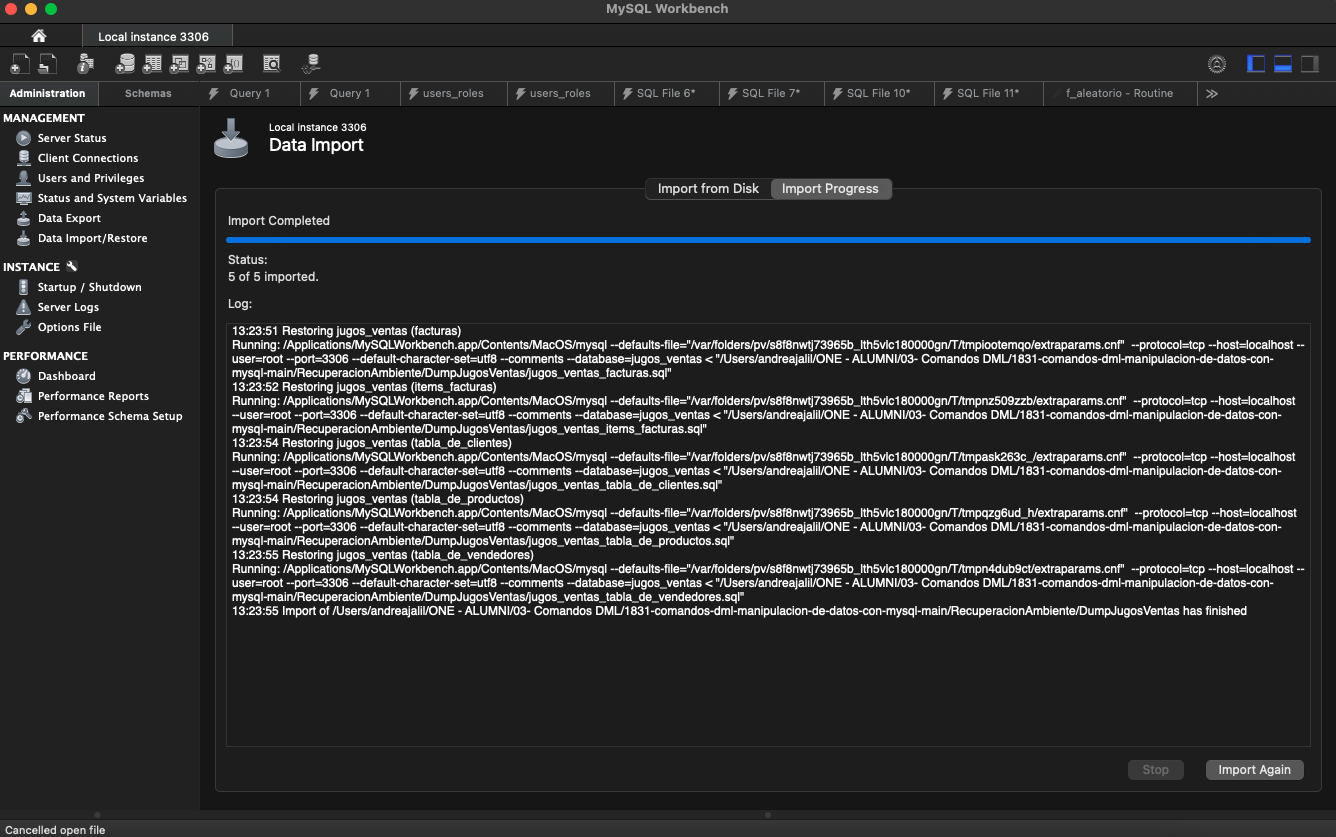1336x837 pixels.
Task: Click the import progress bar
Action: click(768, 240)
